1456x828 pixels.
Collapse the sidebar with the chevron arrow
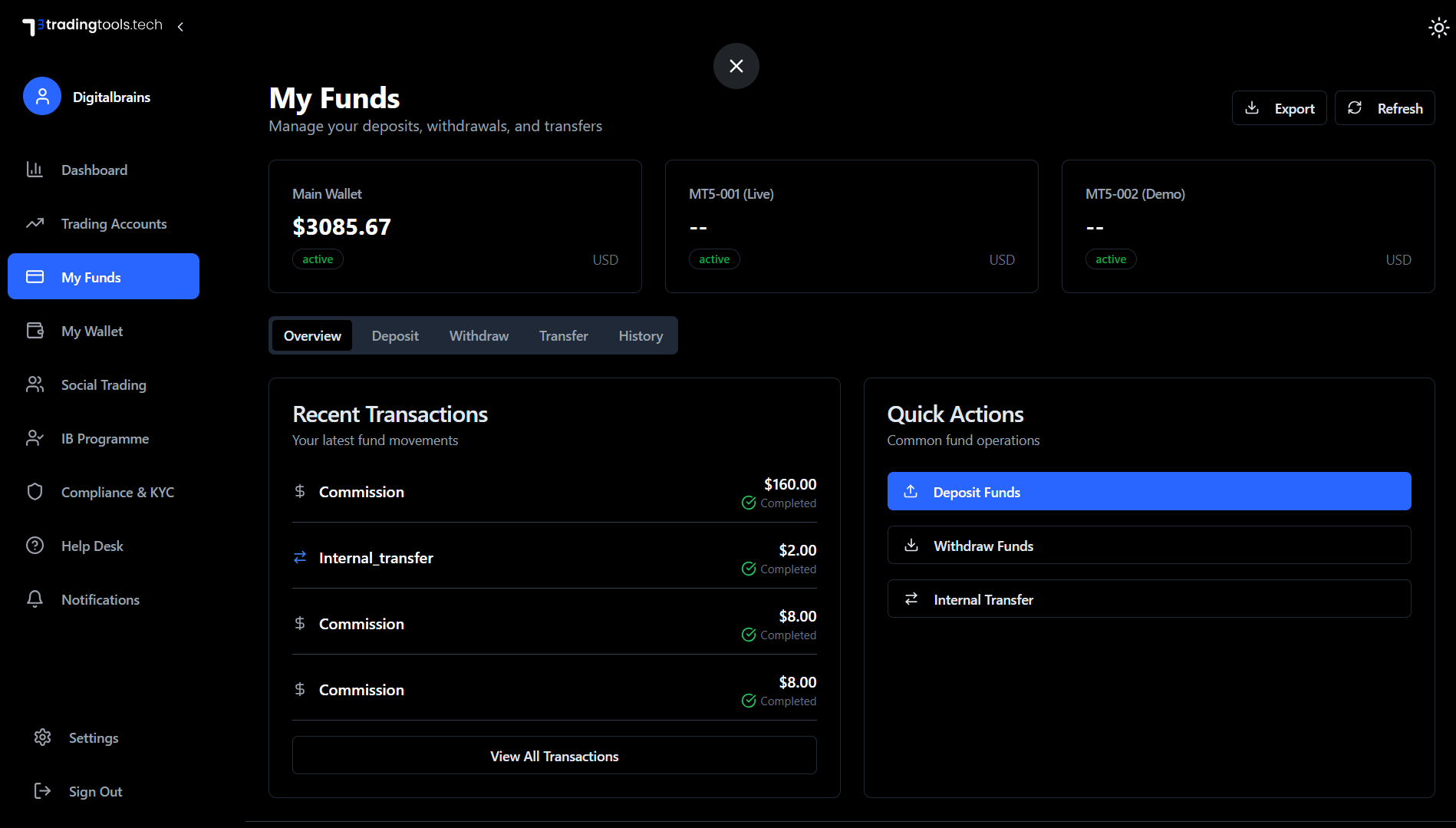(x=180, y=26)
